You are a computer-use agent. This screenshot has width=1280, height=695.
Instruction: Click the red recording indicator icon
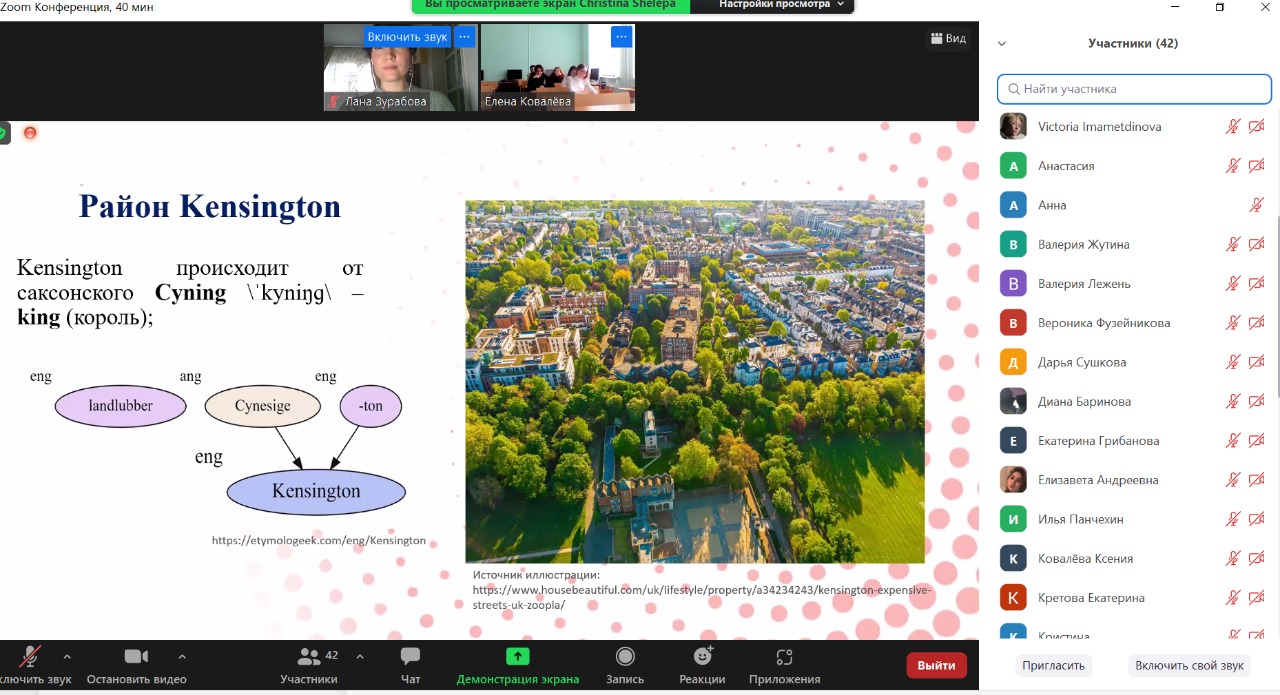coord(30,133)
